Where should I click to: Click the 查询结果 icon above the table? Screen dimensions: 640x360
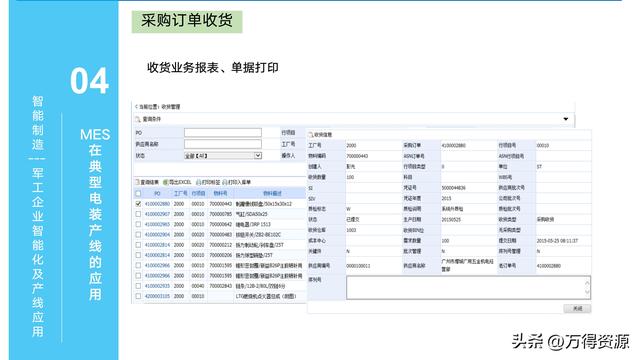[x=138, y=182]
